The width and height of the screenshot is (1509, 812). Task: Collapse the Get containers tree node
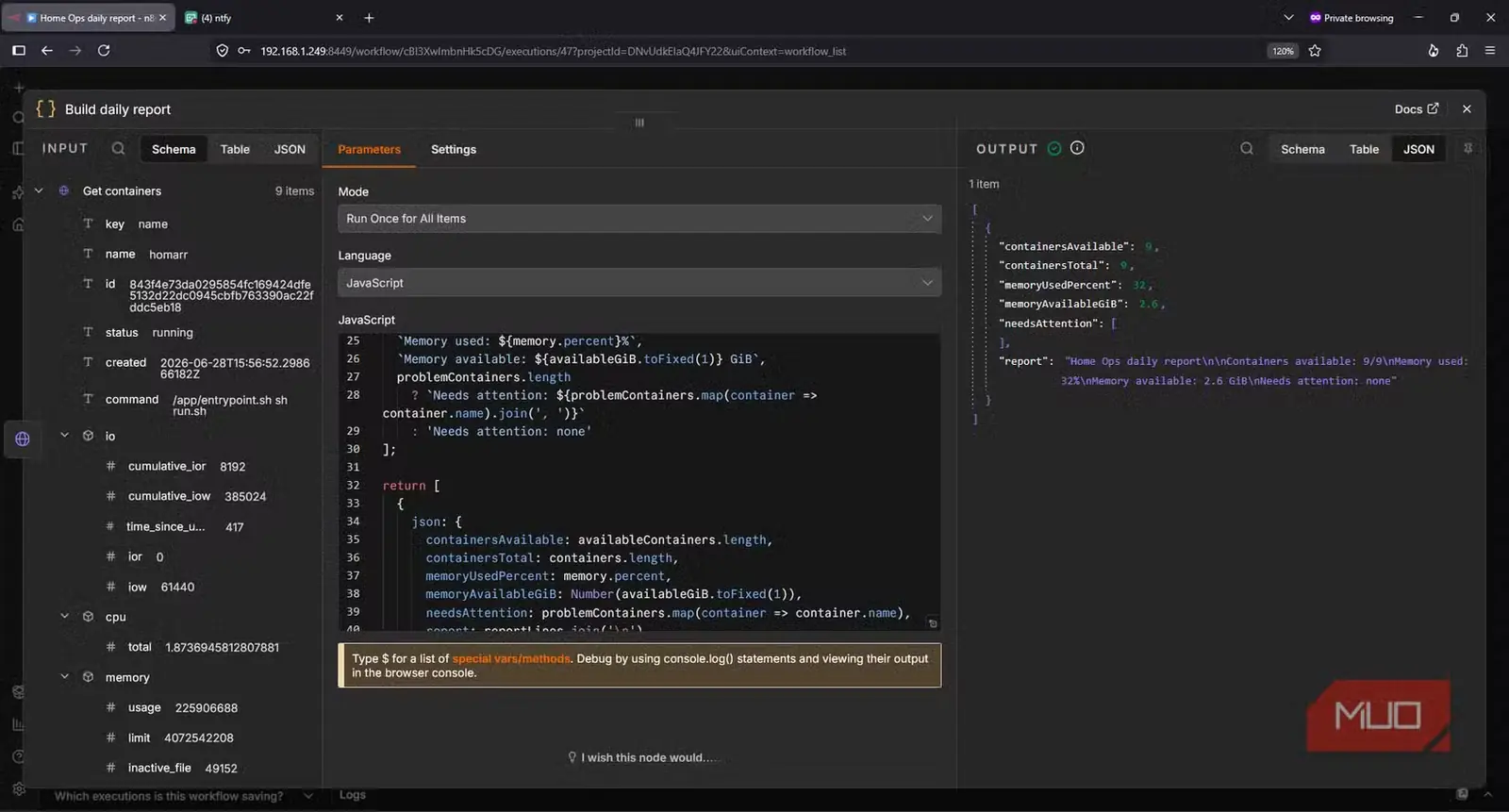pyautogui.click(x=39, y=191)
